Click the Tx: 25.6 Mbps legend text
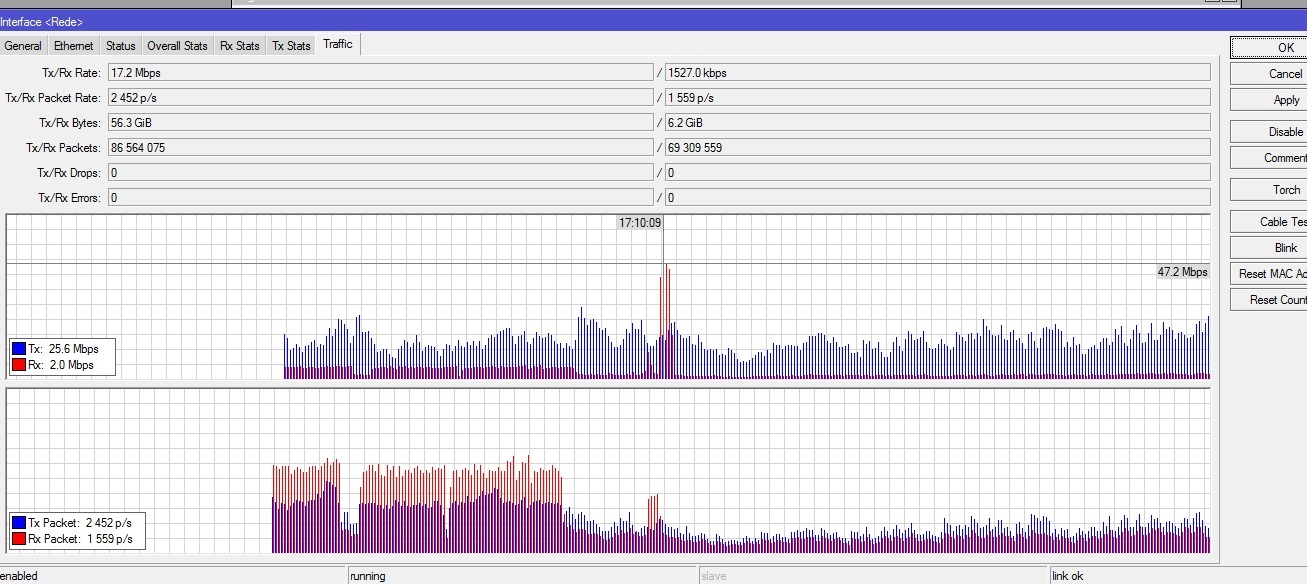 click(x=63, y=349)
